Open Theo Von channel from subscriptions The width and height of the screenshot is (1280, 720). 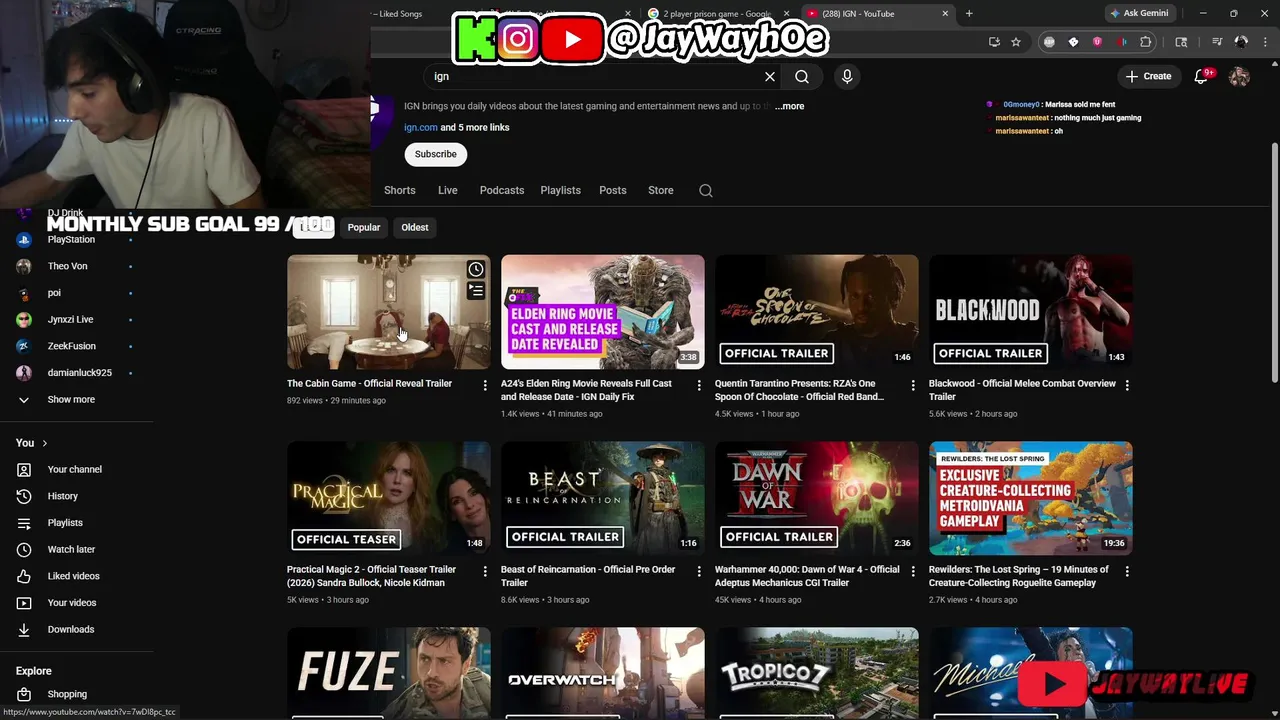67,266
